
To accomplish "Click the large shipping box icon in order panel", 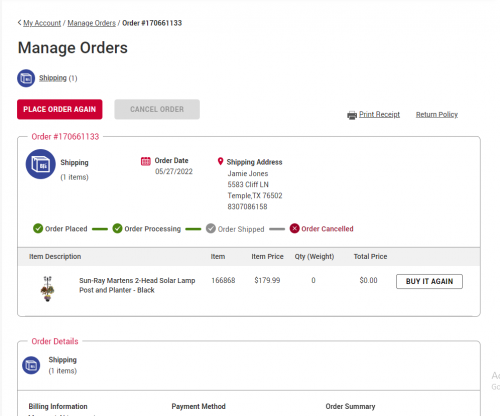I will pos(41,164).
